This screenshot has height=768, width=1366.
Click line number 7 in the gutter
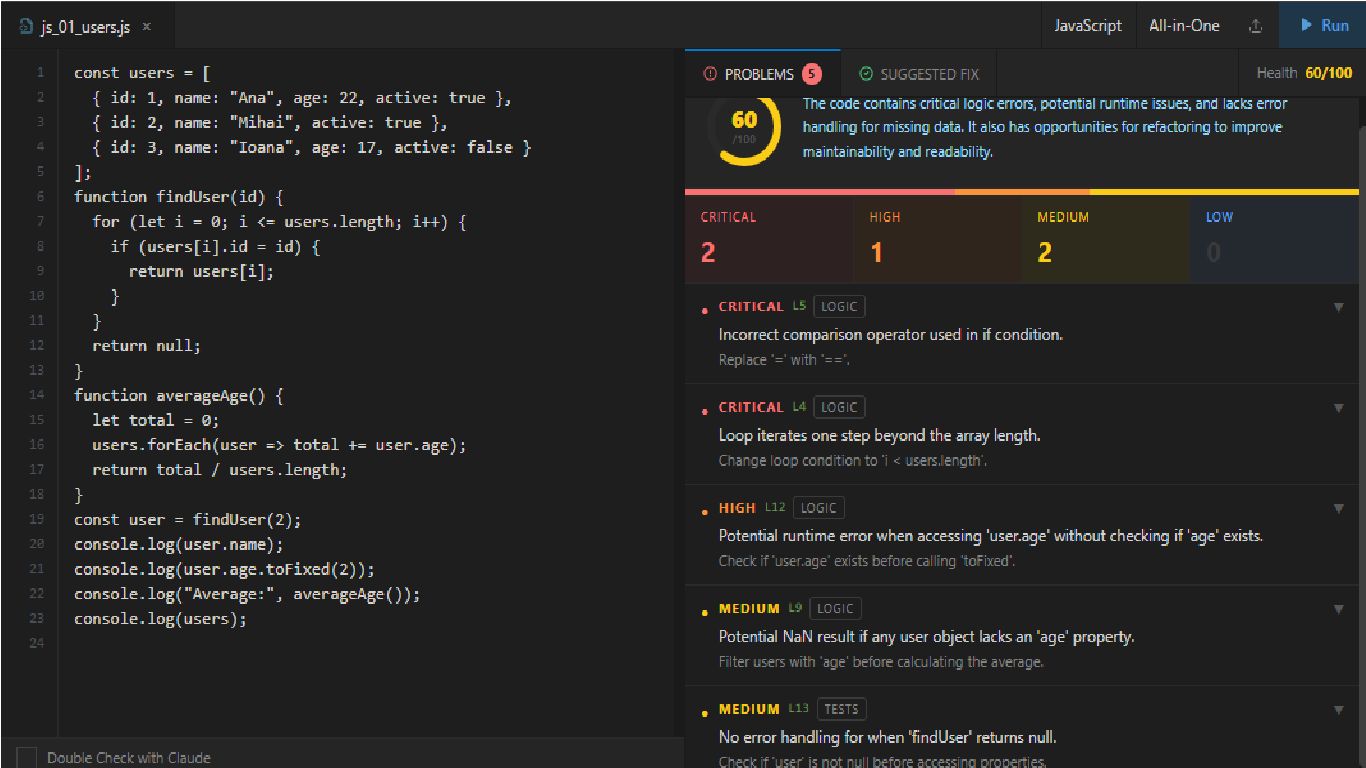point(40,222)
